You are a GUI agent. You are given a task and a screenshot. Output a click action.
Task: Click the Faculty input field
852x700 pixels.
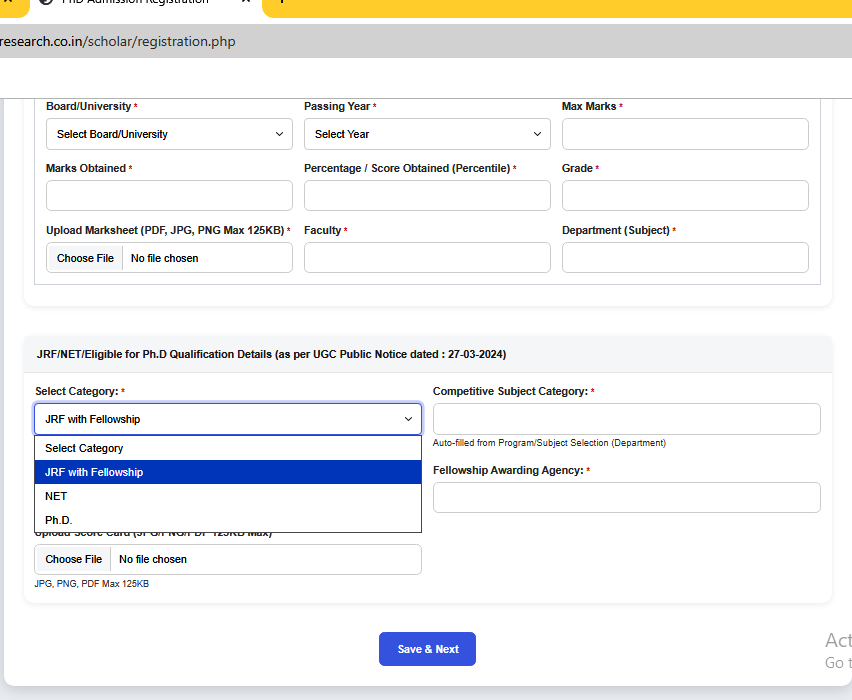tap(427, 258)
